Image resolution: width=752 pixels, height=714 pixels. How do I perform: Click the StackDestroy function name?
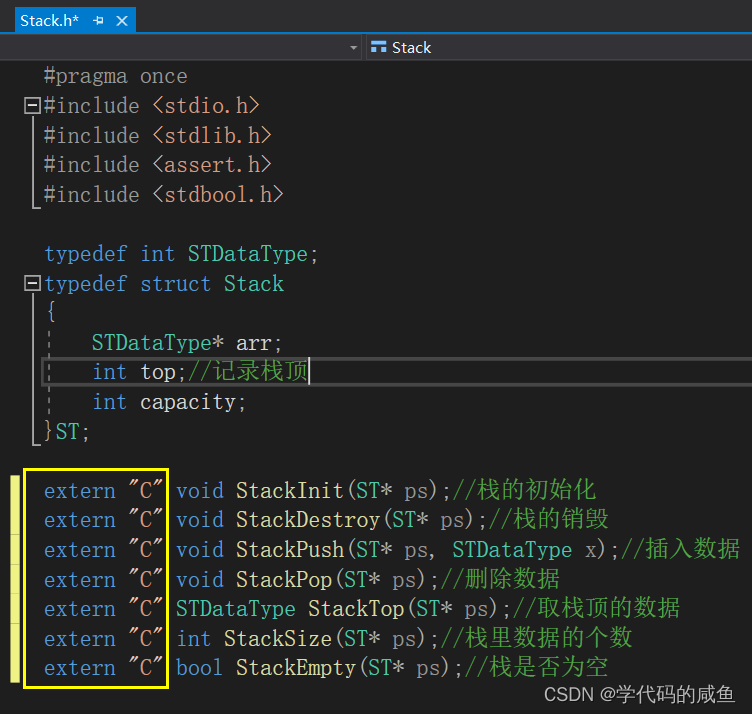[x=307, y=520]
